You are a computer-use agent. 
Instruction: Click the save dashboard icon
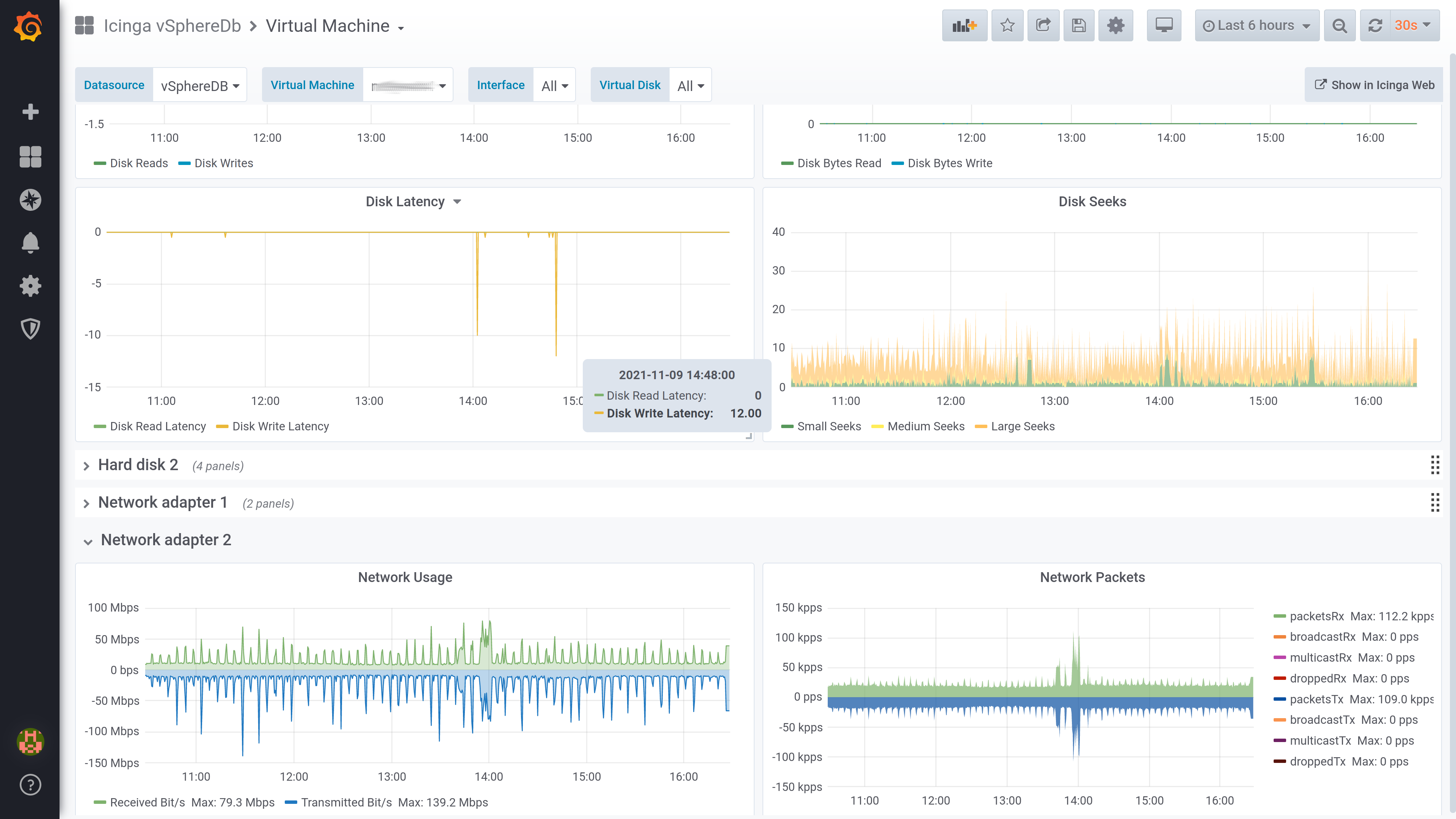tap(1078, 25)
